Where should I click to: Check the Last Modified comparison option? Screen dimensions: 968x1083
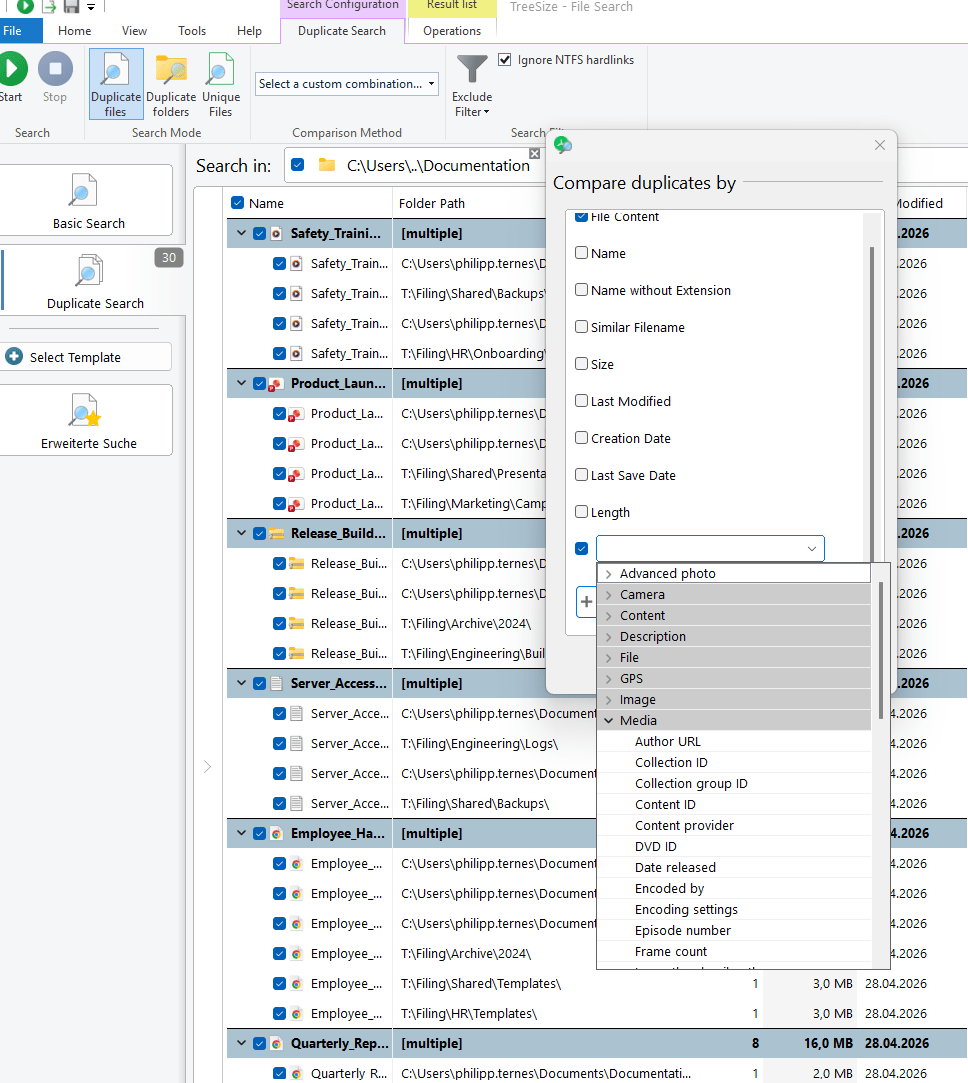tap(581, 401)
